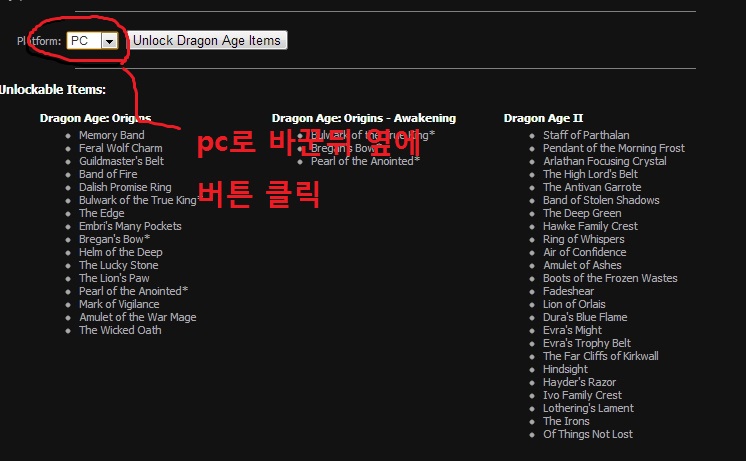Select 'Ivo Family Crest' item
This screenshot has height=461, width=746.
pos(582,395)
